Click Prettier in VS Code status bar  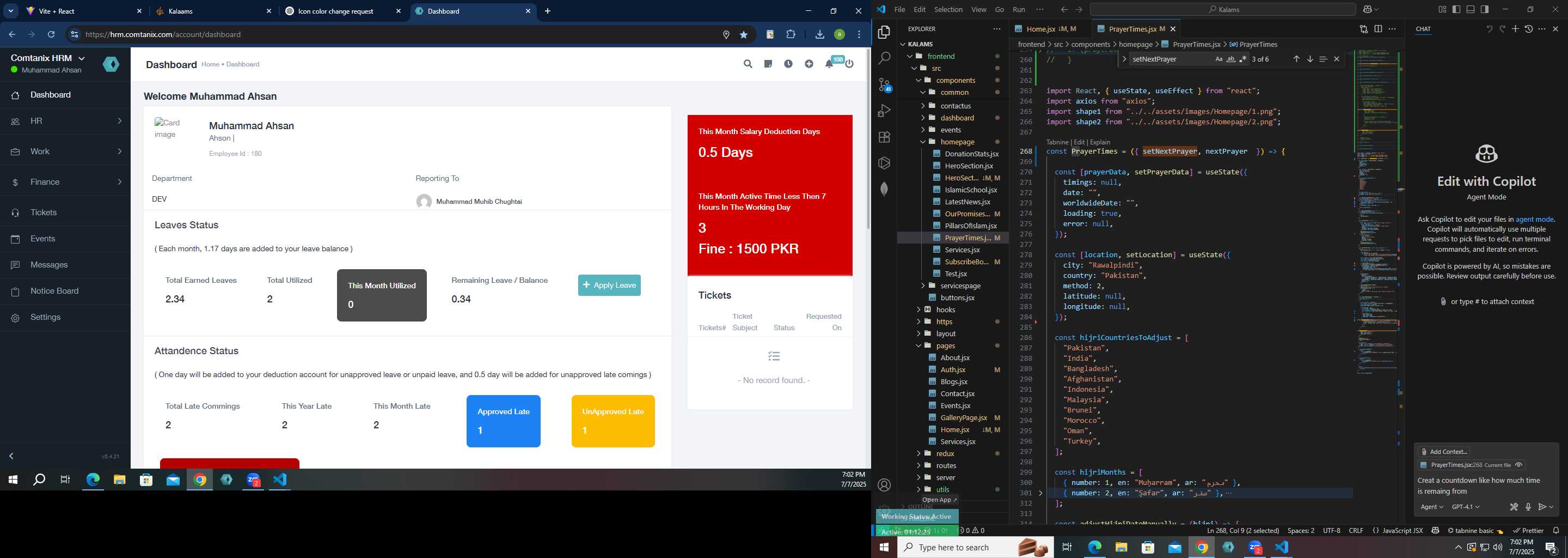(x=1528, y=531)
